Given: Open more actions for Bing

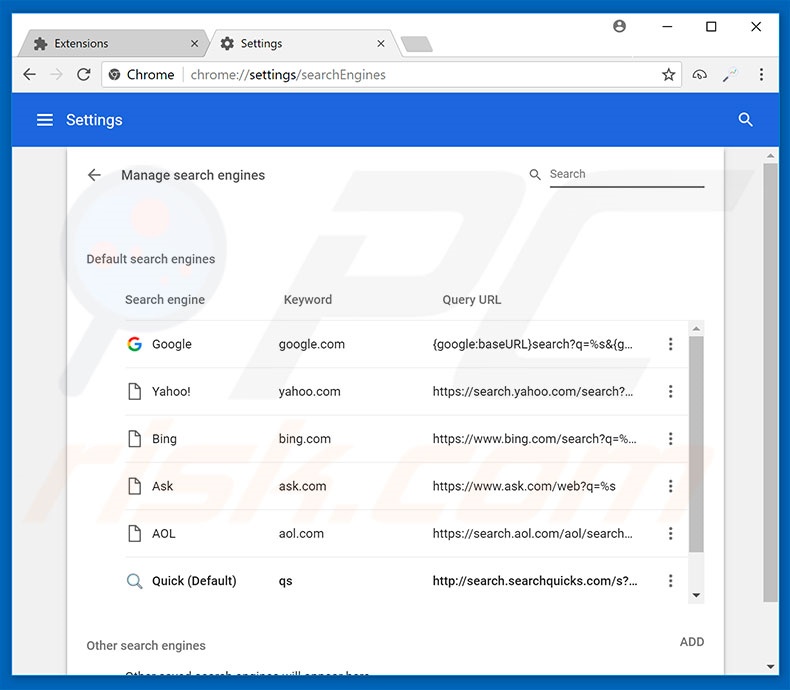Looking at the screenshot, I should point(670,439).
